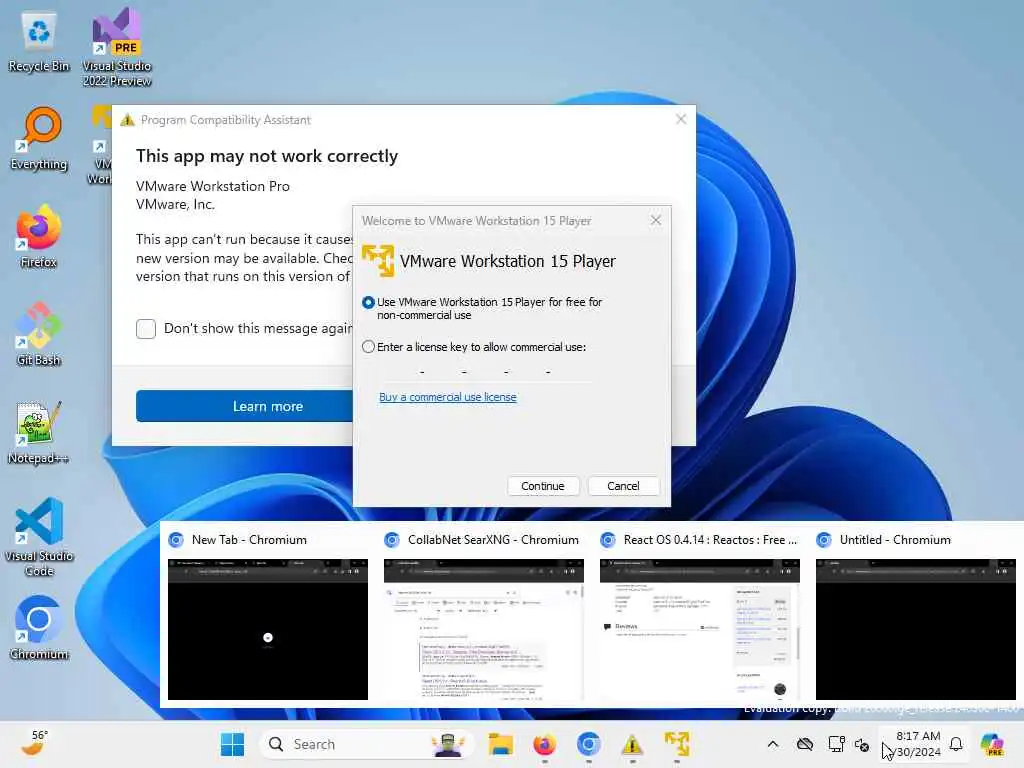Click the VMware Workstation 15 Player logo

[x=378, y=261]
